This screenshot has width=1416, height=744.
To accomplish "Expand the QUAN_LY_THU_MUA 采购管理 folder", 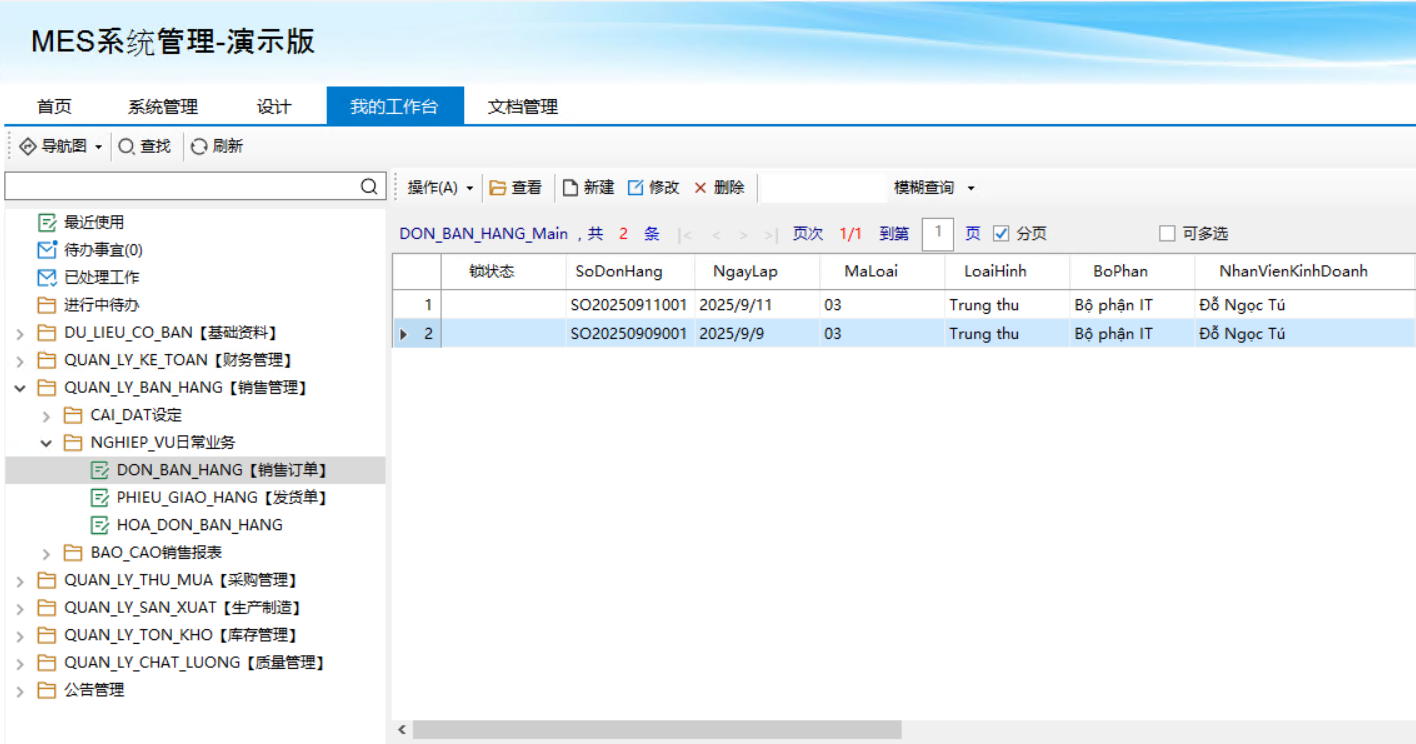I will tap(20, 581).
